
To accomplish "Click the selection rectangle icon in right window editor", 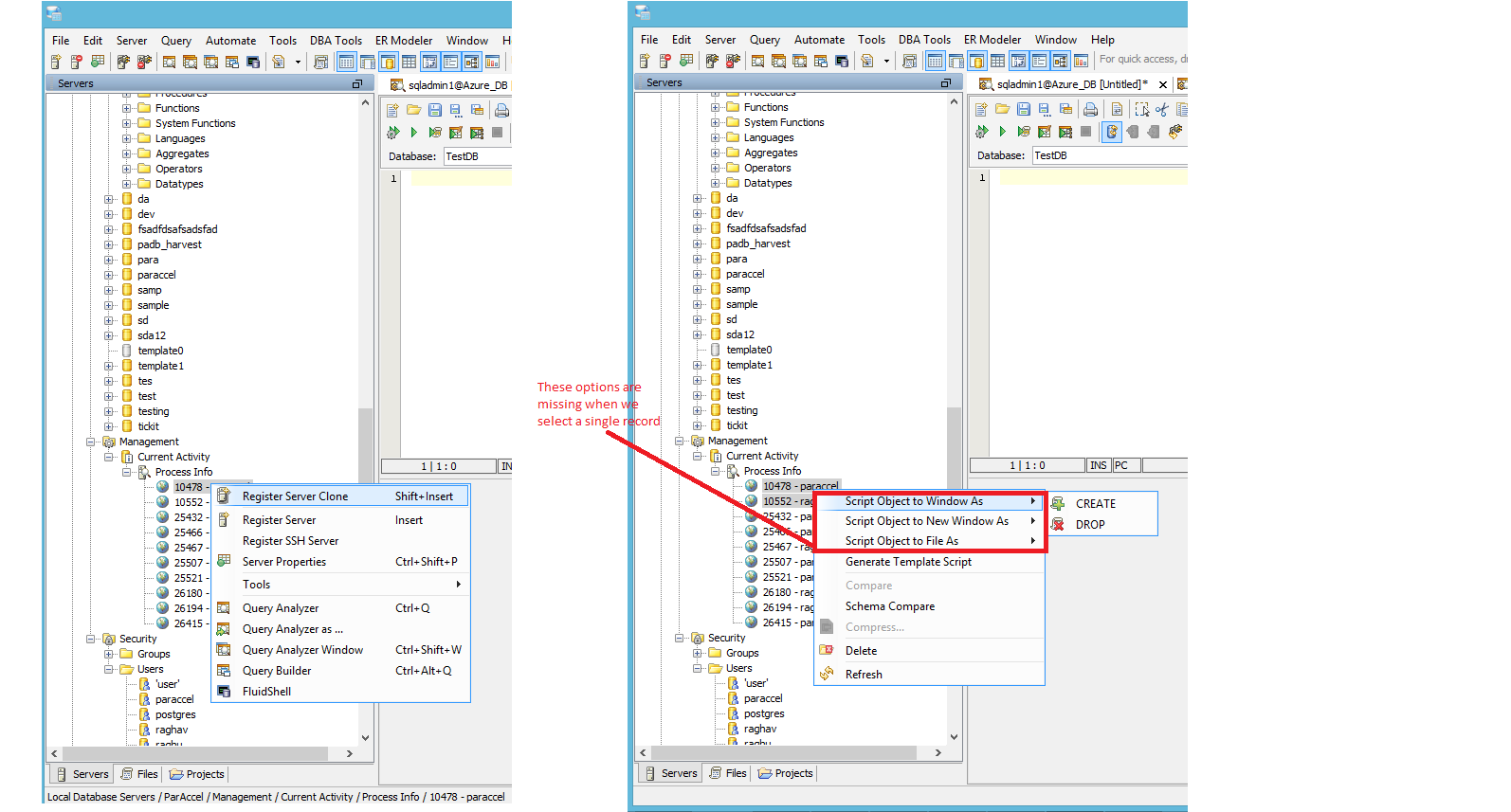I will [x=1141, y=109].
